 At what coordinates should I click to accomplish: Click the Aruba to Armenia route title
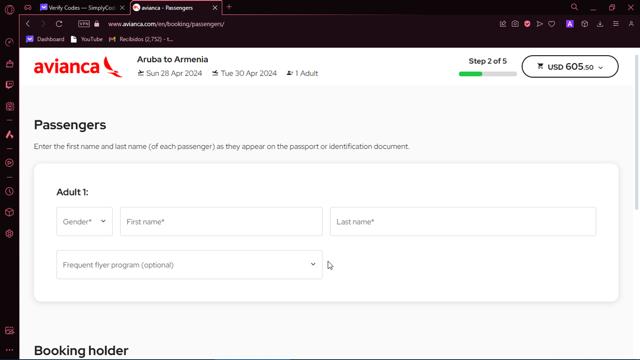point(173,59)
